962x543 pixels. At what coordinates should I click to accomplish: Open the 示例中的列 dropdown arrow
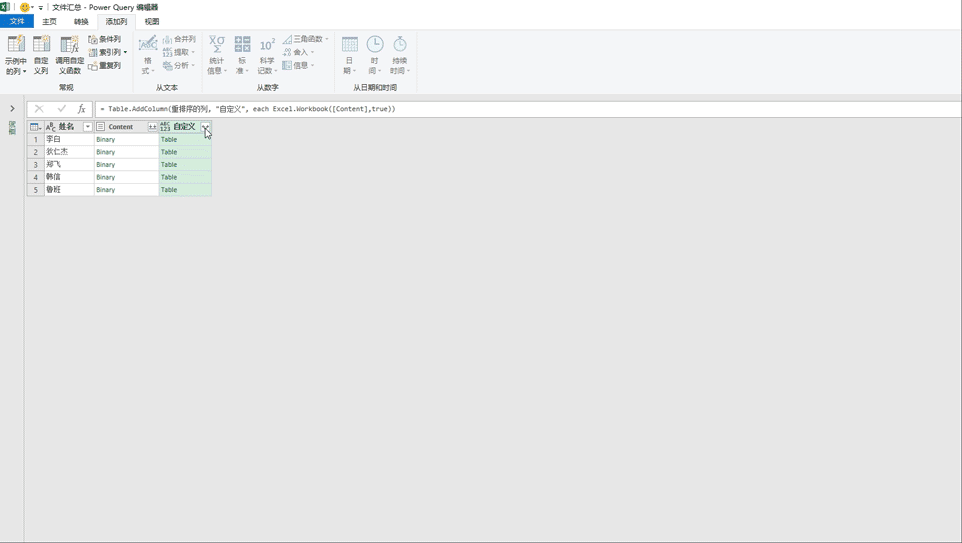tap(25, 72)
